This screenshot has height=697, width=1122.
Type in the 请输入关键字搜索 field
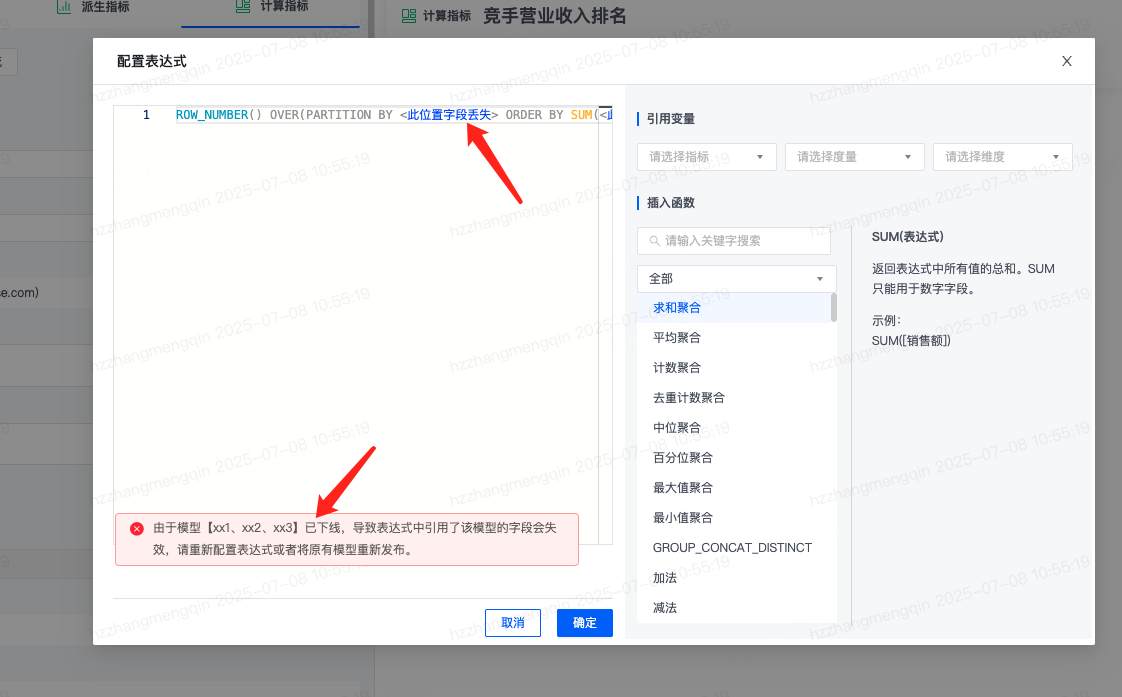tap(742, 241)
